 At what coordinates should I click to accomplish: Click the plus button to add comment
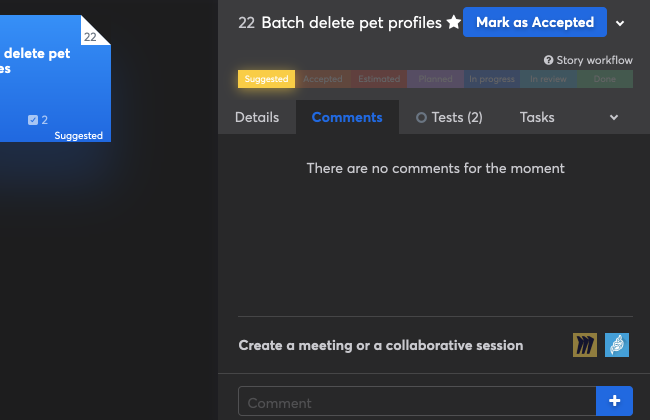(x=614, y=402)
